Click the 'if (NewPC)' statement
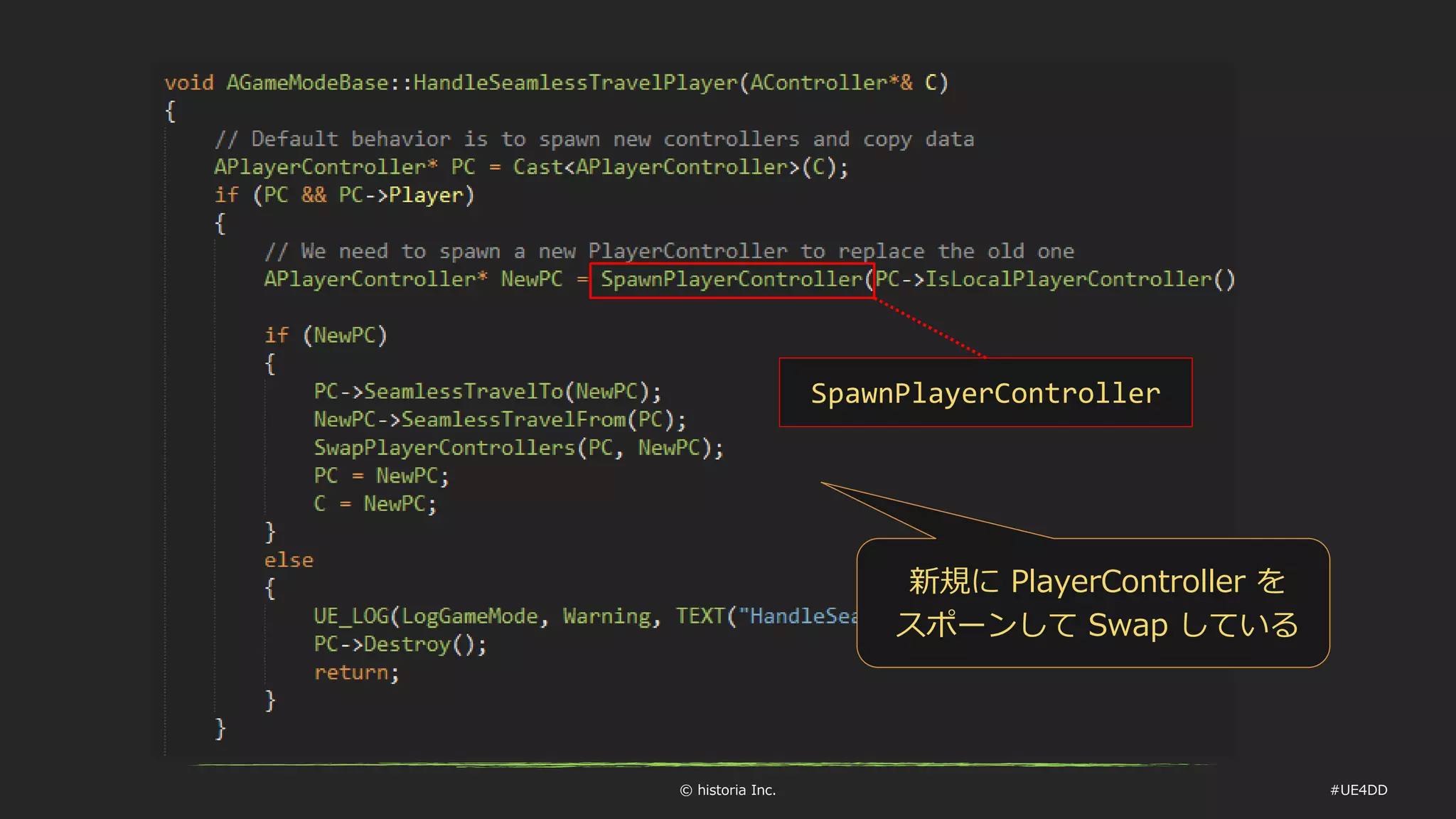The width and height of the screenshot is (1456, 819). pos(326,336)
